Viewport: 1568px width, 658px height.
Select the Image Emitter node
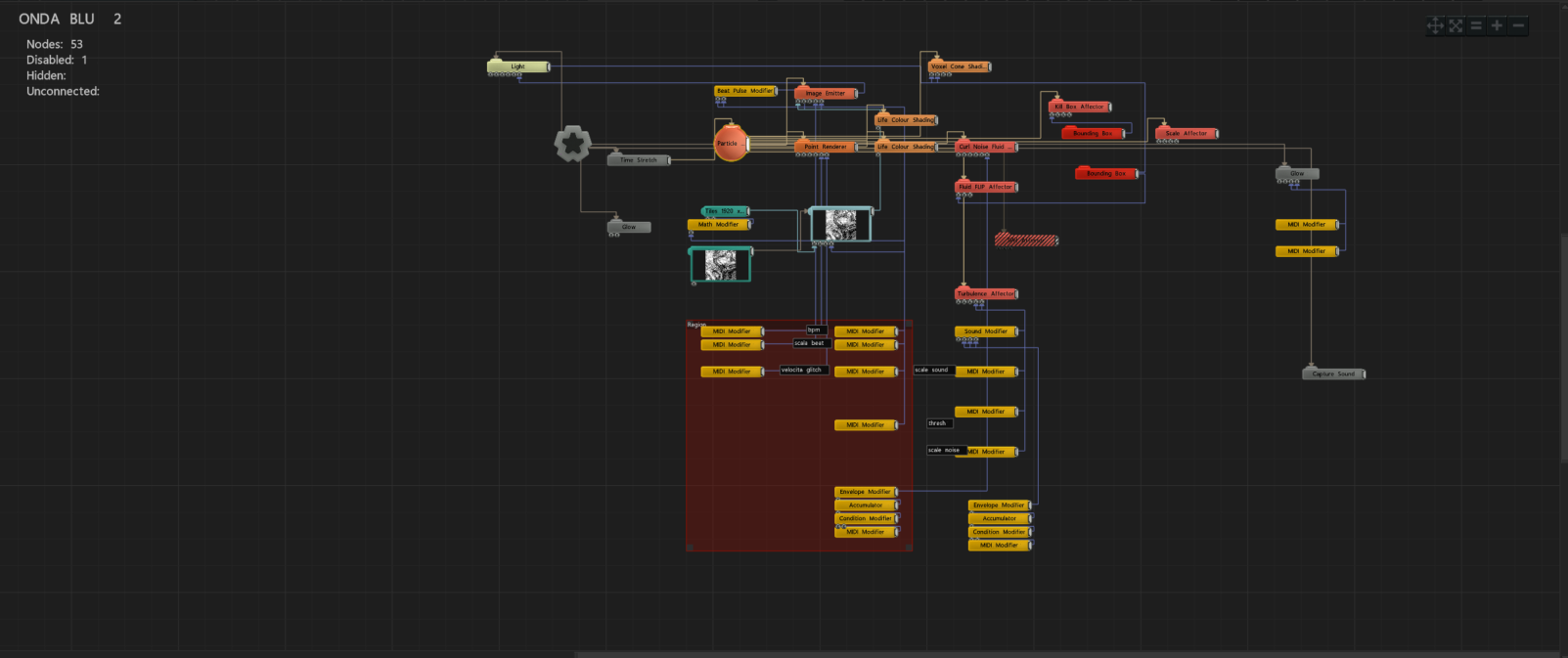825,94
